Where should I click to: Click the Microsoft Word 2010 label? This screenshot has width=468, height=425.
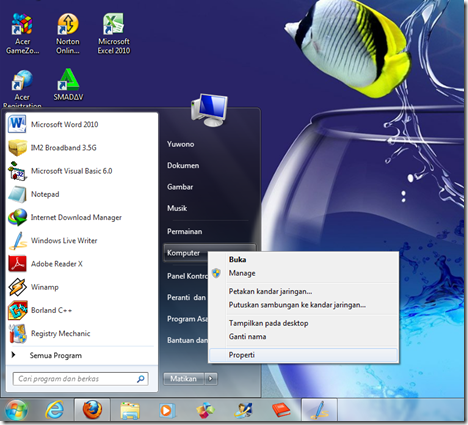(64, 124)
